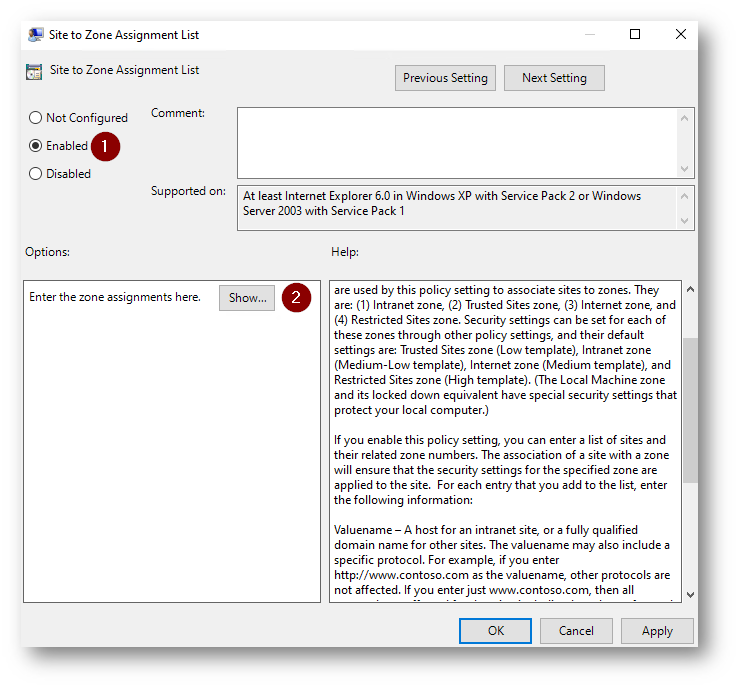Image resolution: width=740 pixels, height=689 pixels.
Task: Click inside the Comment text box
Action: coord(457,143)
